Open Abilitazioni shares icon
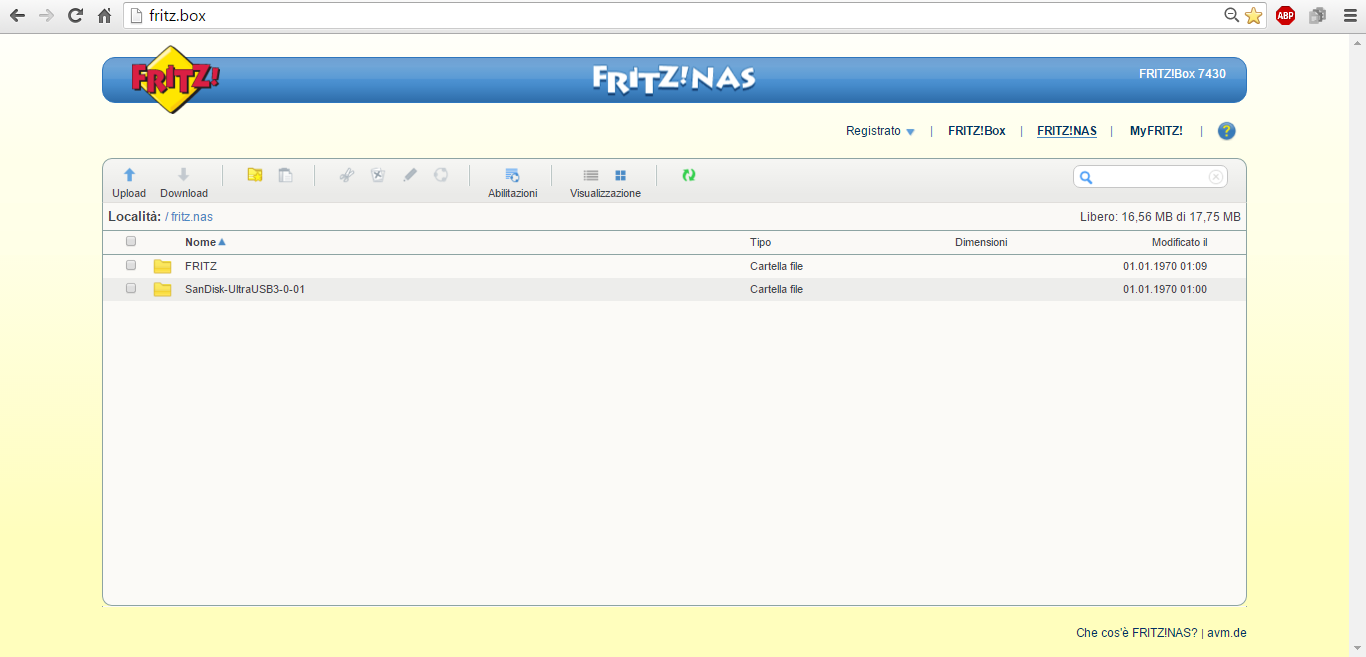 point(512,175)
